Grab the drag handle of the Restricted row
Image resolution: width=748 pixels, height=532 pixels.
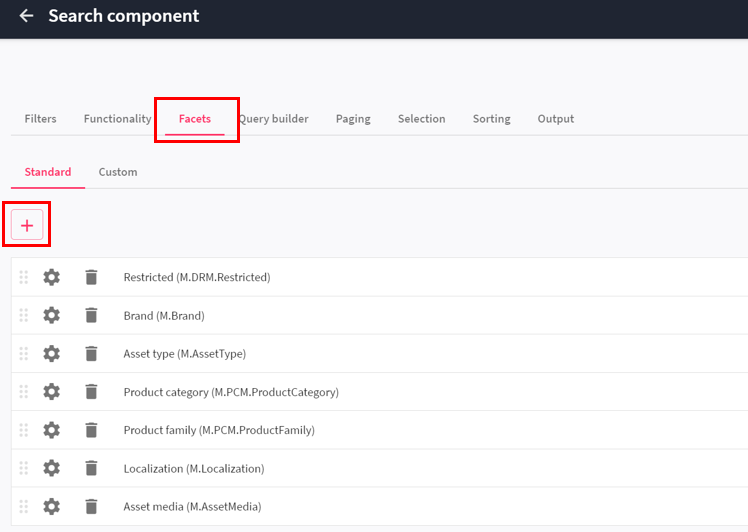(x=23, y=277)
